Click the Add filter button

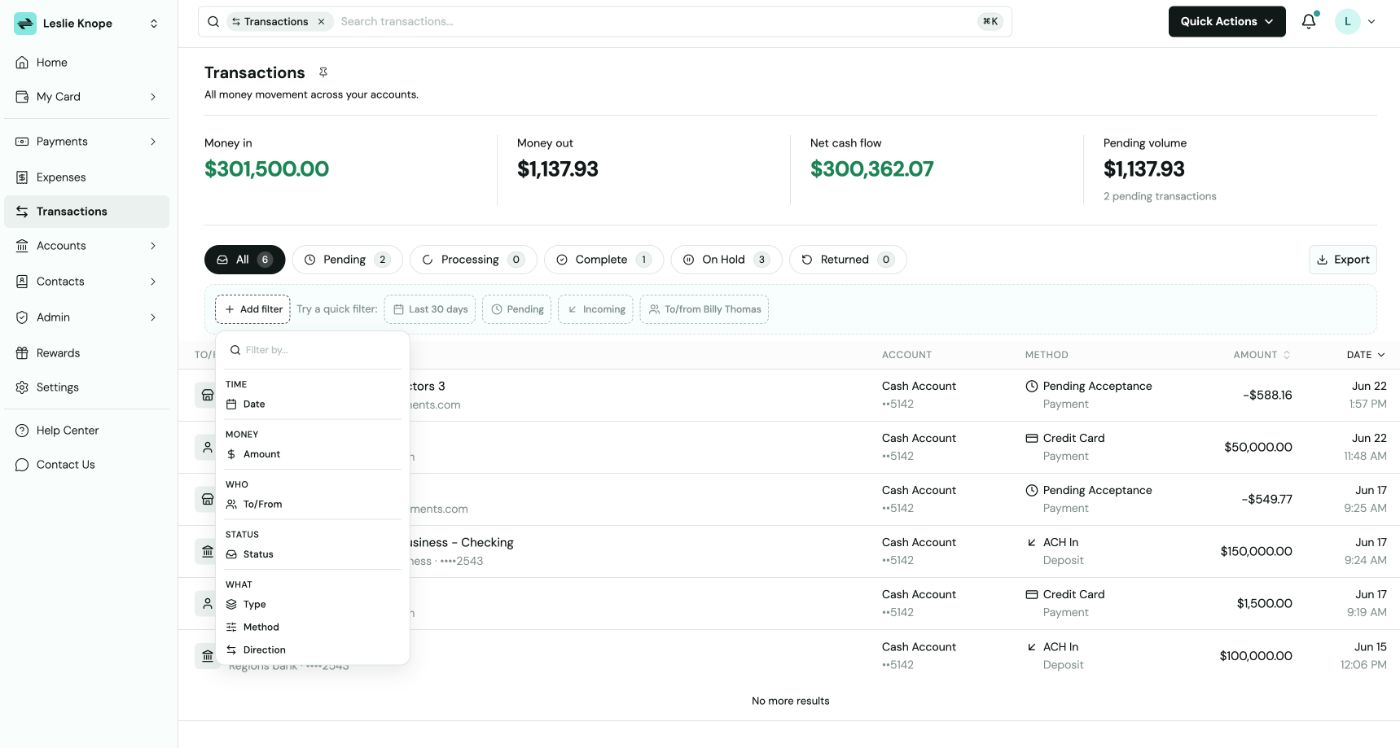point(253,309)
